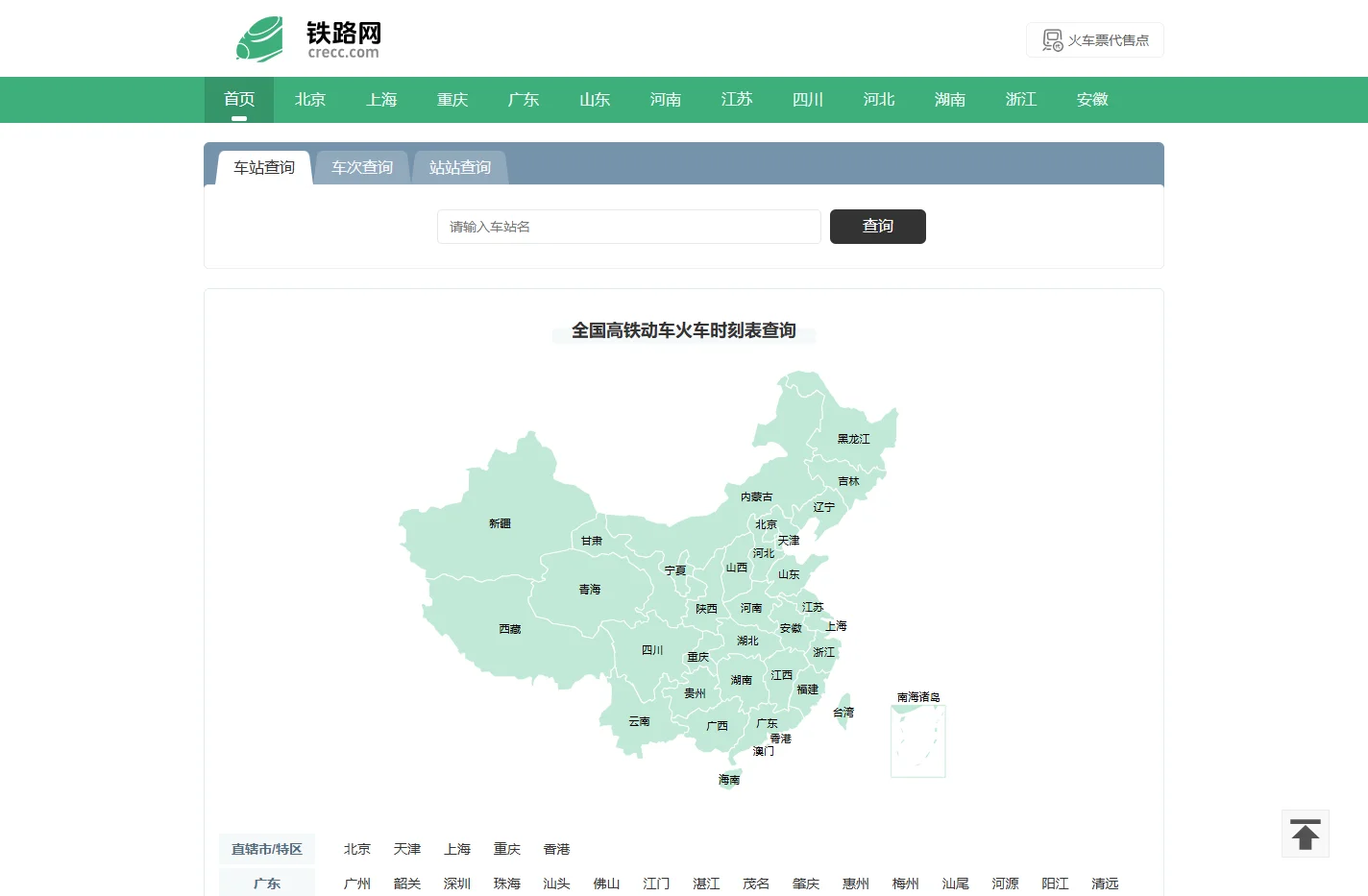Open 深圳 city link

[457, 884]
